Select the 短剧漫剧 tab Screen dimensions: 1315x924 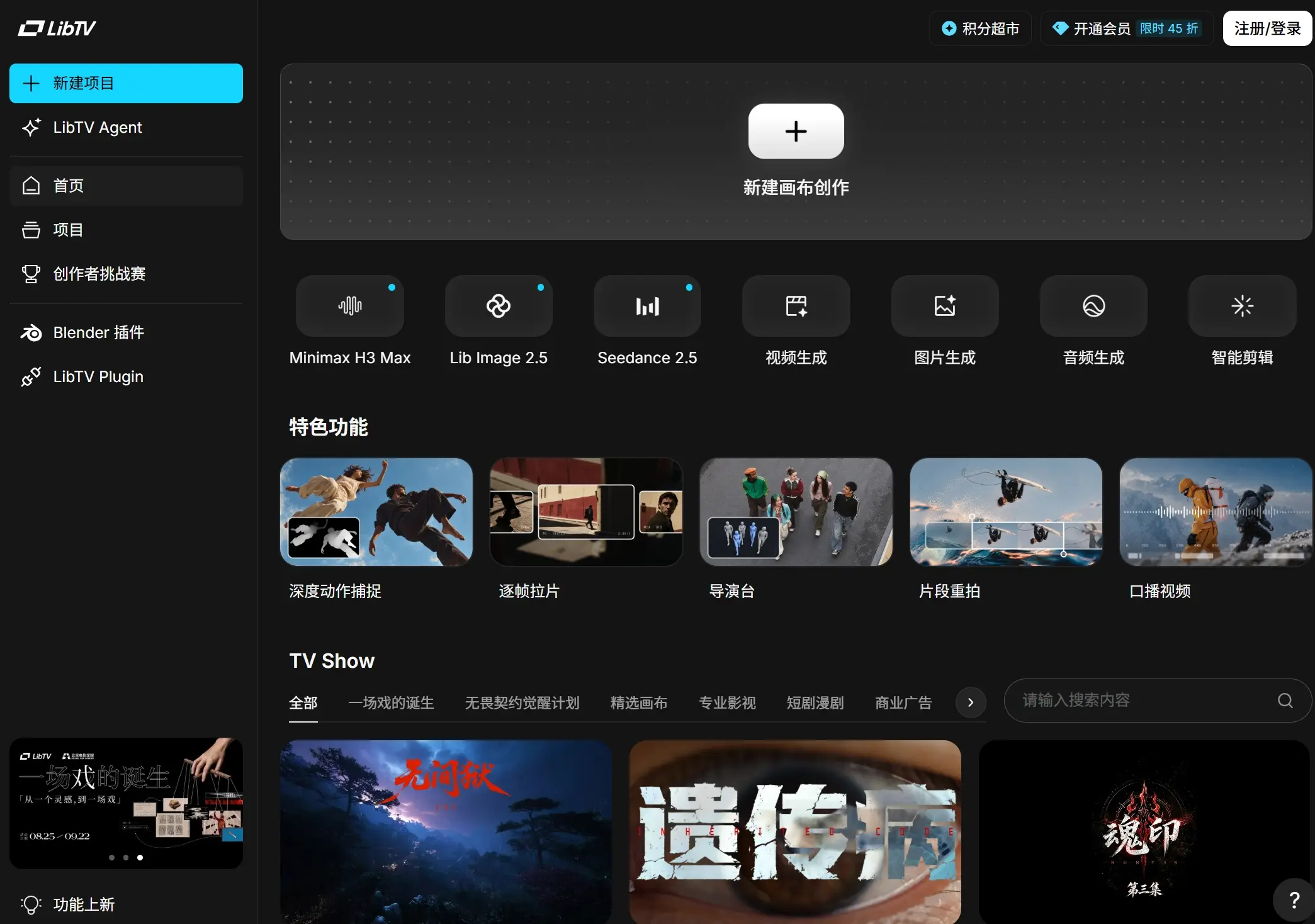(815, 703)
